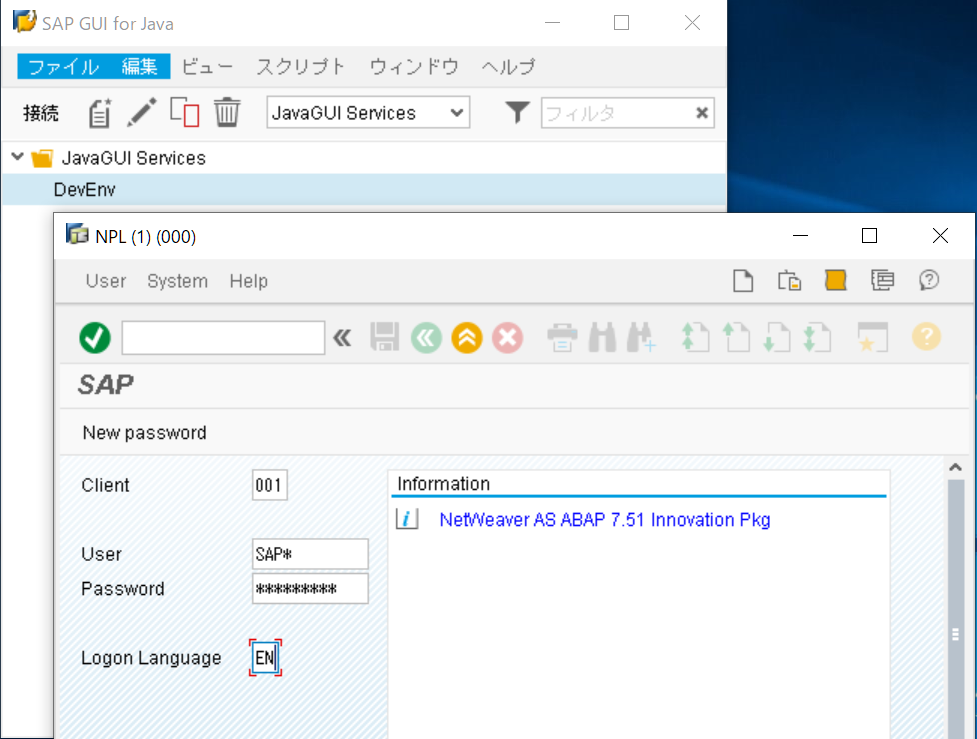977x739 pixels.
Task: Close the SAP GUI for Java window
Action: [692, 23]
